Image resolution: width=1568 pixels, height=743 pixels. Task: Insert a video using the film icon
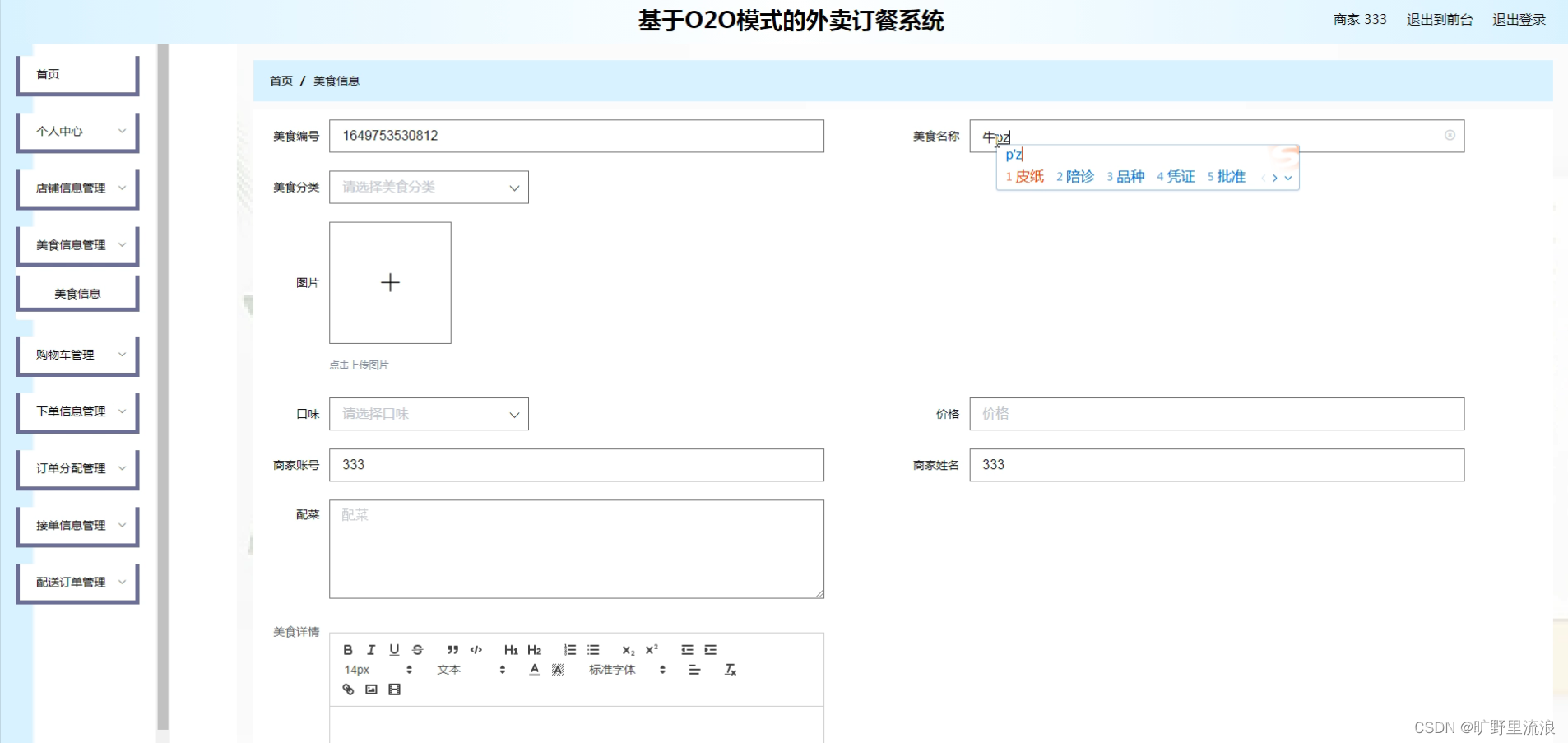click(394, 689)
